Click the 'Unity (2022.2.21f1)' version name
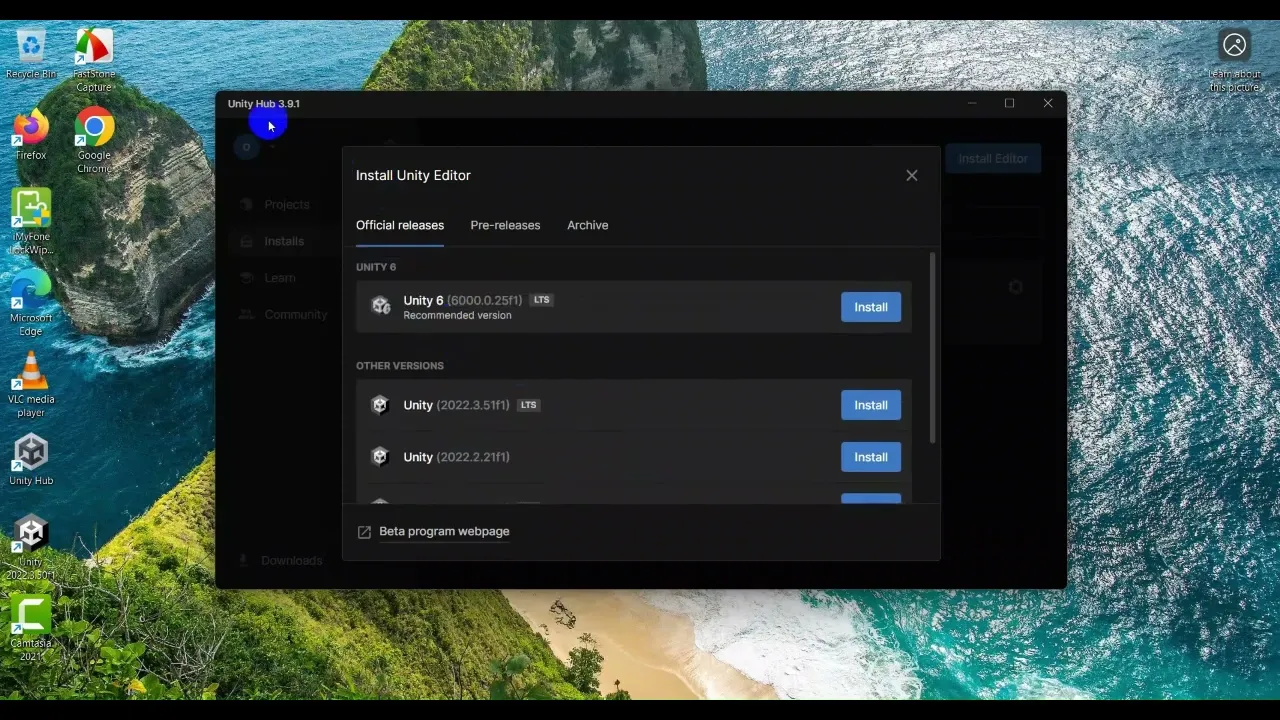 click(457, 457)
